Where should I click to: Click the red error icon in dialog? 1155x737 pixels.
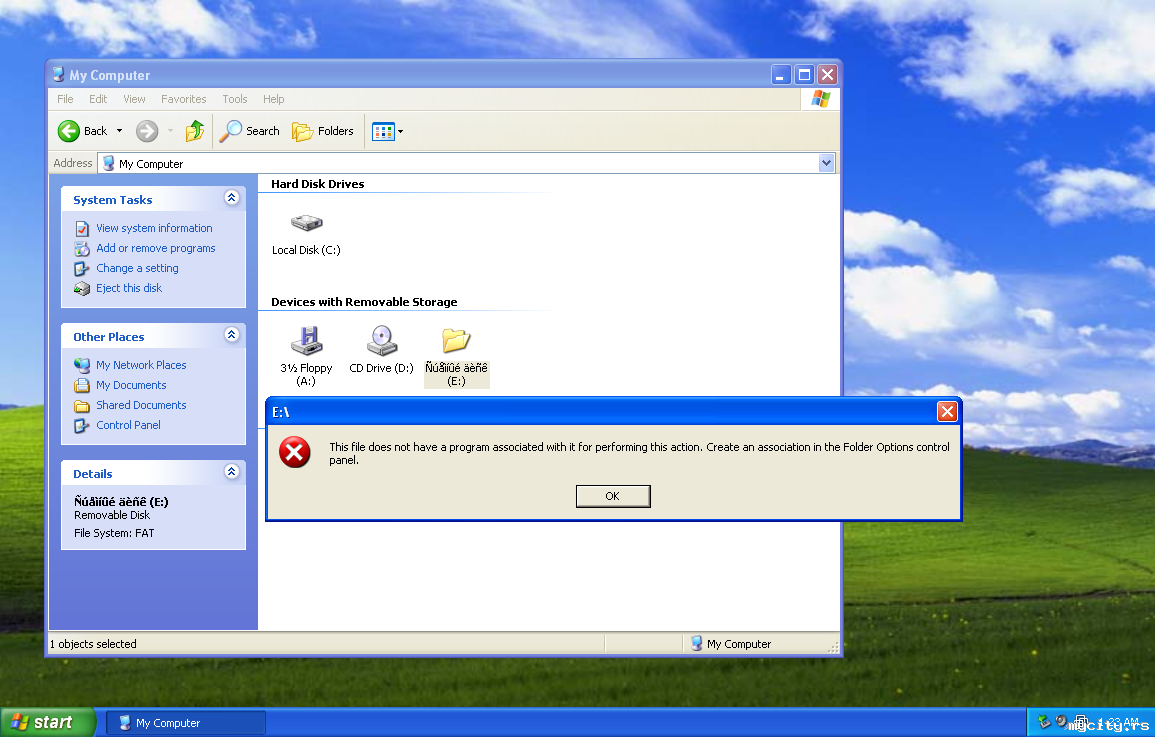pos(295,452)
